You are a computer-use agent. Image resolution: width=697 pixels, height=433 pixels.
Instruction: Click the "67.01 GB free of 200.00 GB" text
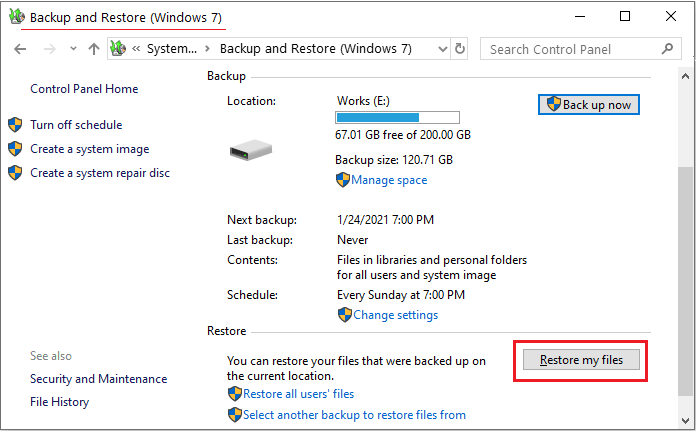click(403, 135)
